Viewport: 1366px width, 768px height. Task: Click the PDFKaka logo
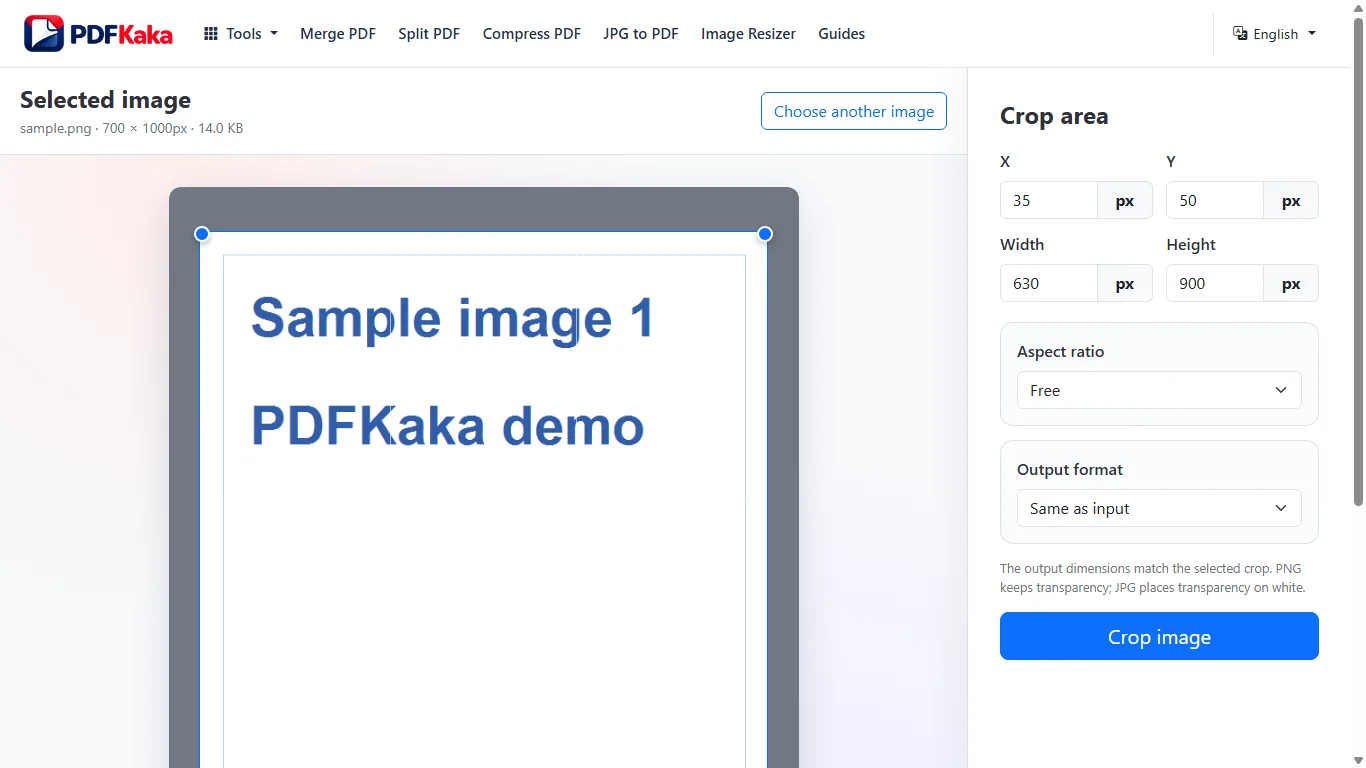(98, 34)
